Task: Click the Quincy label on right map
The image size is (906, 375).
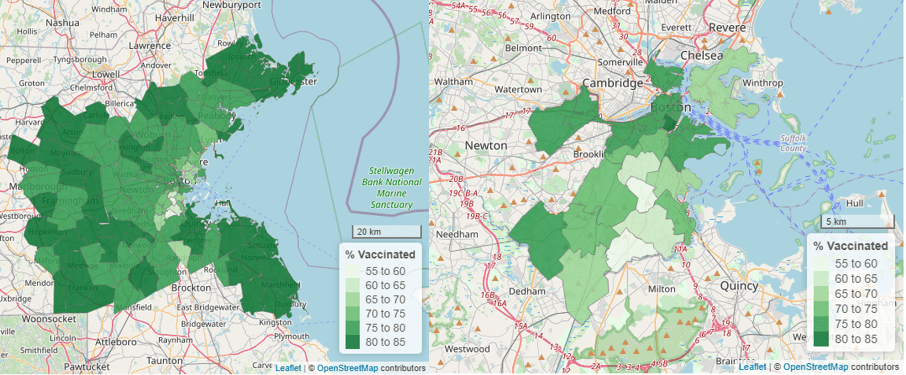Action: tap(739, 286)
